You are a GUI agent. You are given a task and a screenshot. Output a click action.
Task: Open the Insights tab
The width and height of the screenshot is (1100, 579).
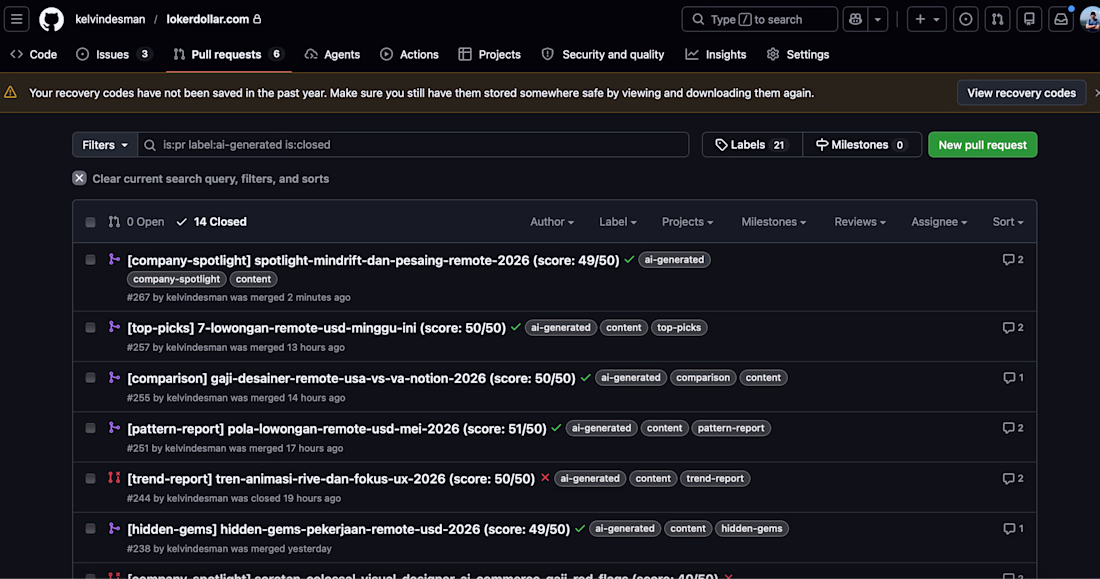716,54
